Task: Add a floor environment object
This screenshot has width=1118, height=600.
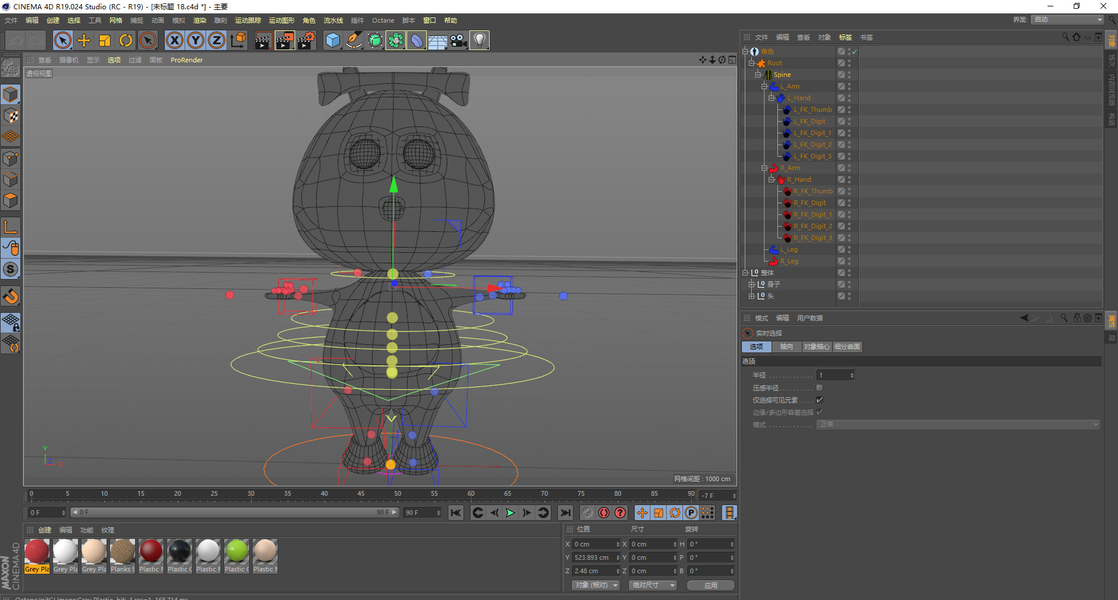Action: click(438, 41)
